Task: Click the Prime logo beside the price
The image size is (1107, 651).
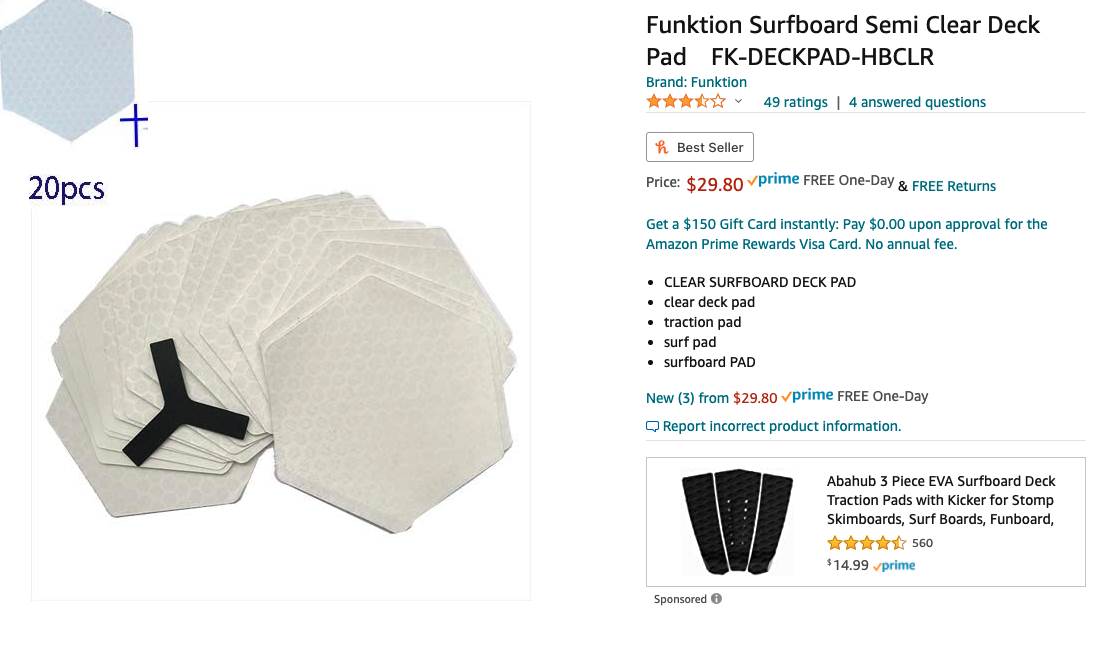Action: tap(773, 180)
